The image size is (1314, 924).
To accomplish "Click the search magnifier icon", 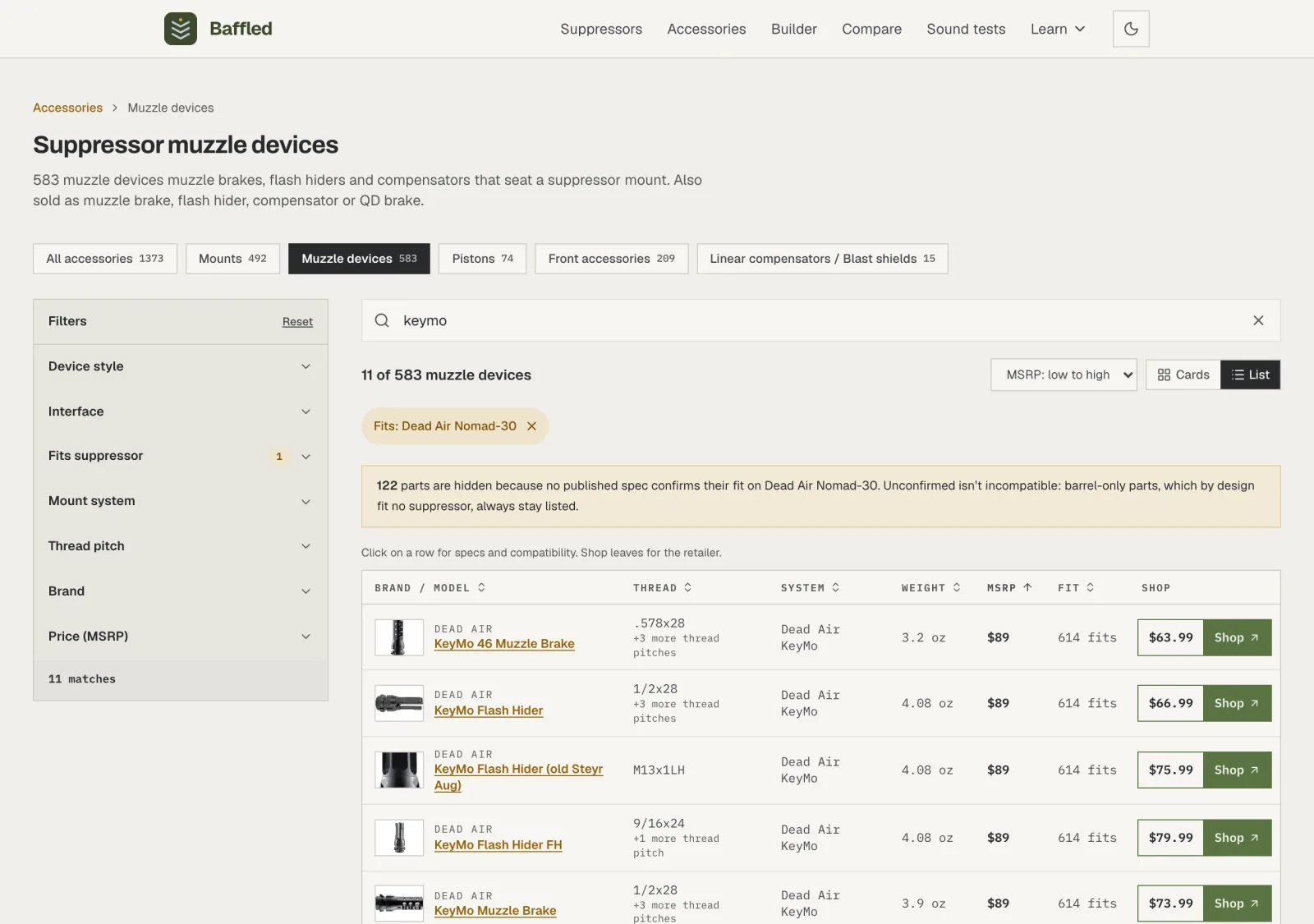I will (x=382, y=320).
